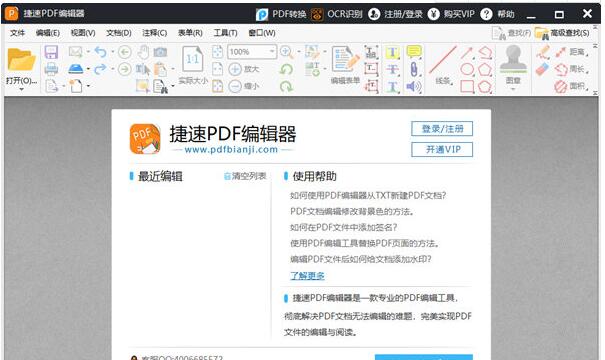This screenshot has height=360, width=605.
Task: Open the 文档(D) menu
Action: point(119,33)
